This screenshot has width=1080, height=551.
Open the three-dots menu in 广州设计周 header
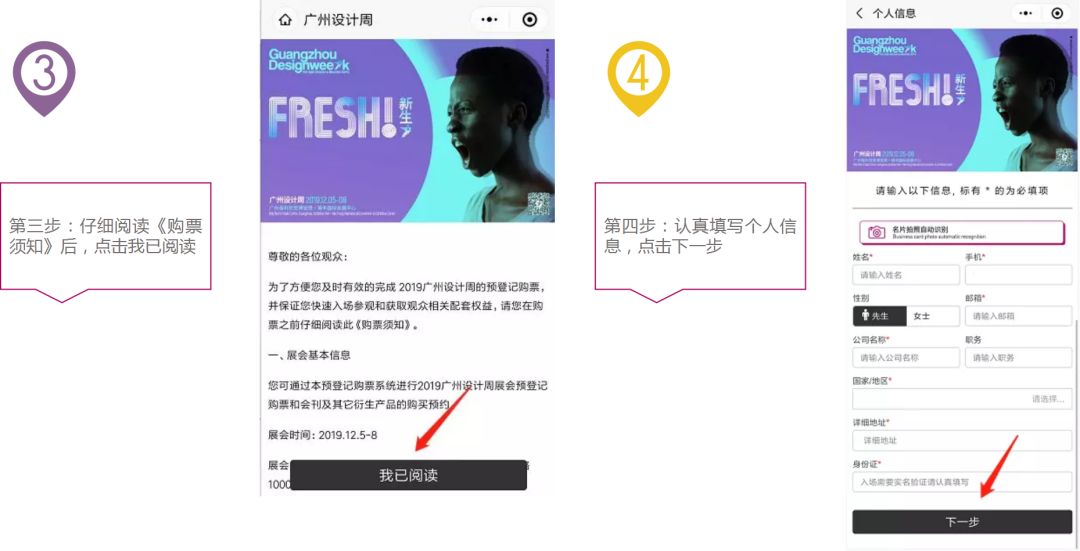pos(490,20)
